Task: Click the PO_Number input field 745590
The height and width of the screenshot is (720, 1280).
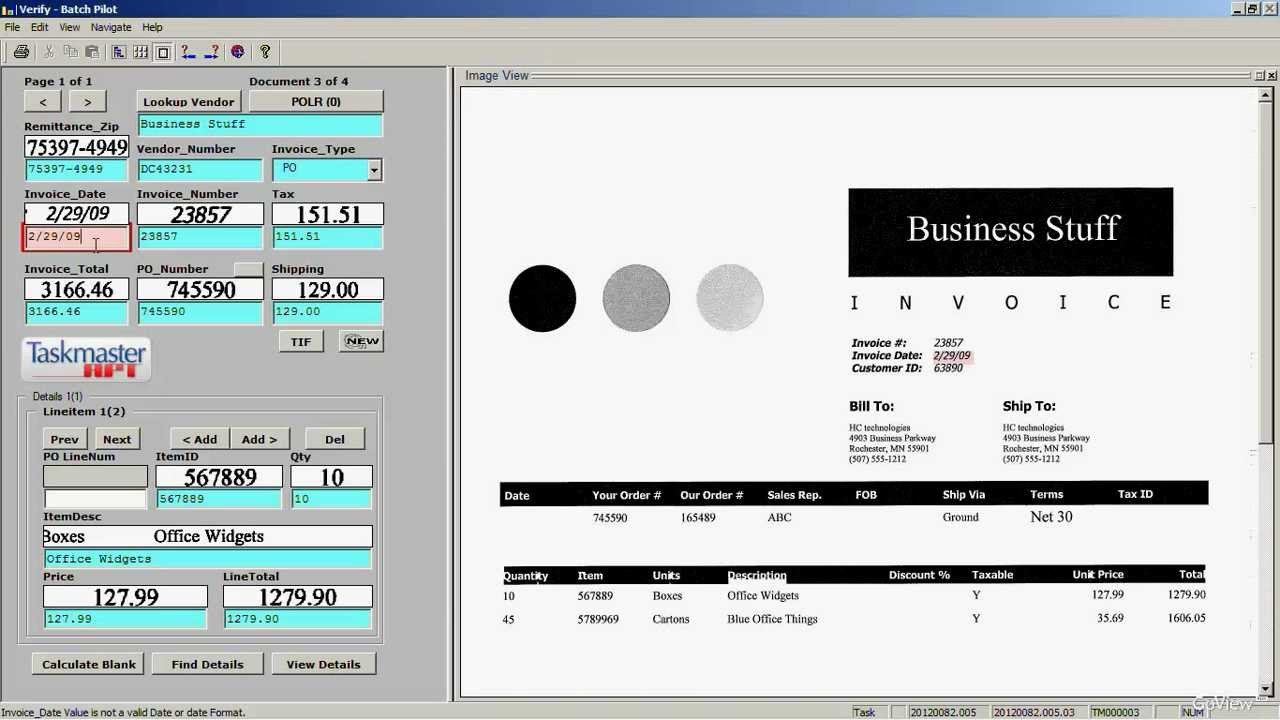Action: 200,312
